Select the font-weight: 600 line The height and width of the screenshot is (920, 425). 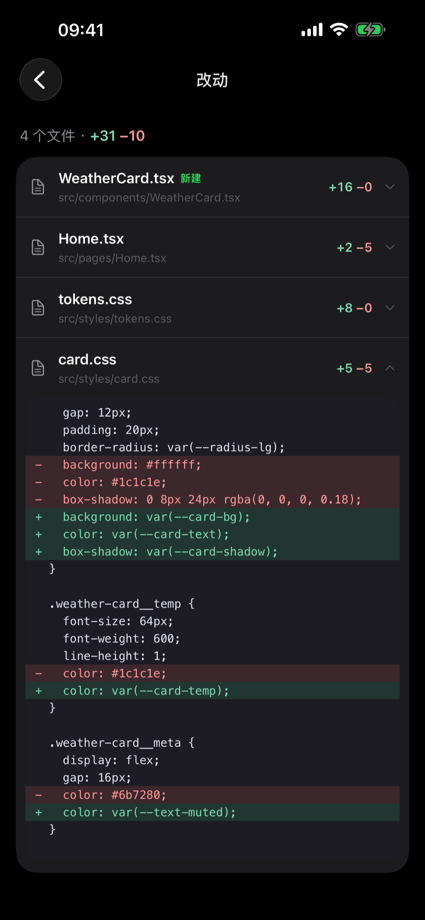(212, 638)
